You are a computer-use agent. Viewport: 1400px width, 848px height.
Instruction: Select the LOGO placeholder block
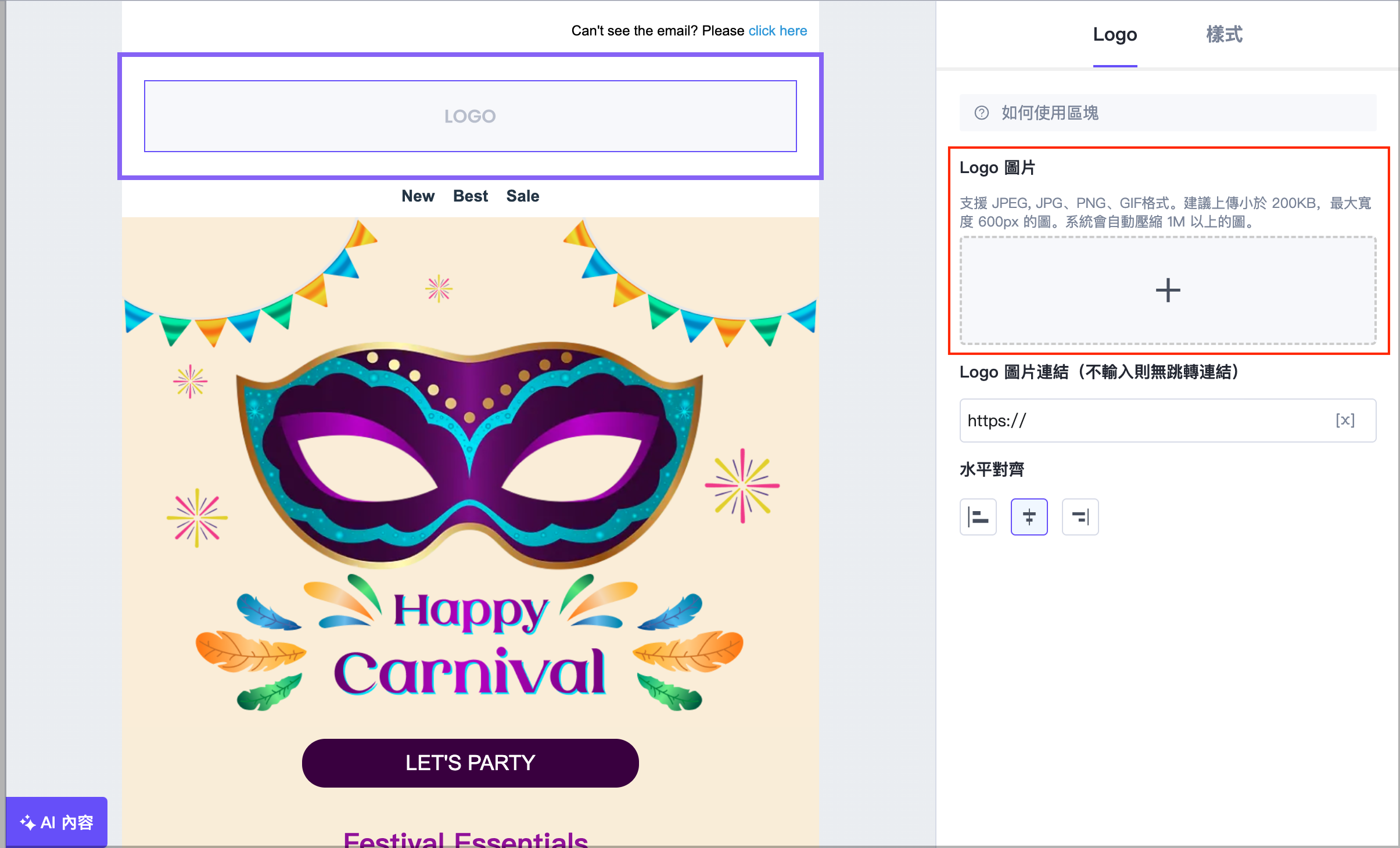coord(470,116)
